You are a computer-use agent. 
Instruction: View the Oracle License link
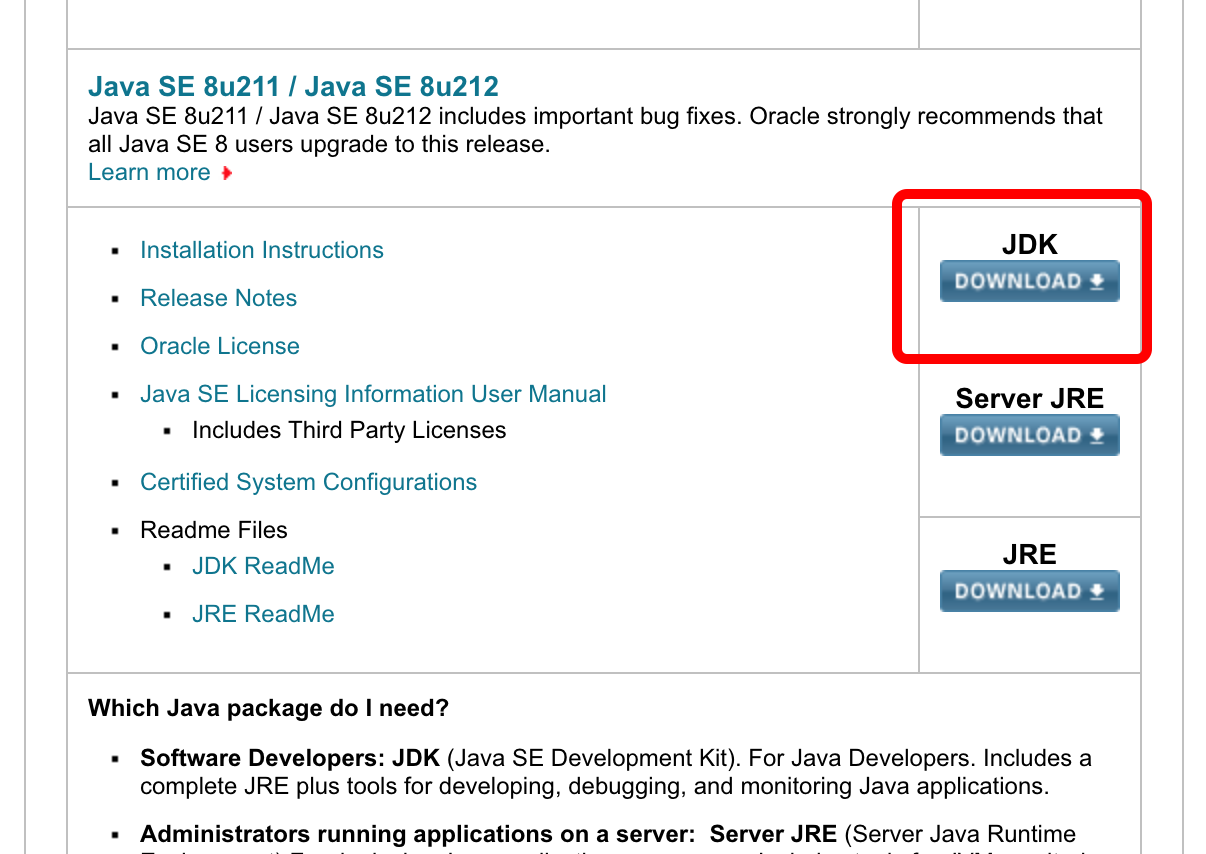tap(220, 346)
